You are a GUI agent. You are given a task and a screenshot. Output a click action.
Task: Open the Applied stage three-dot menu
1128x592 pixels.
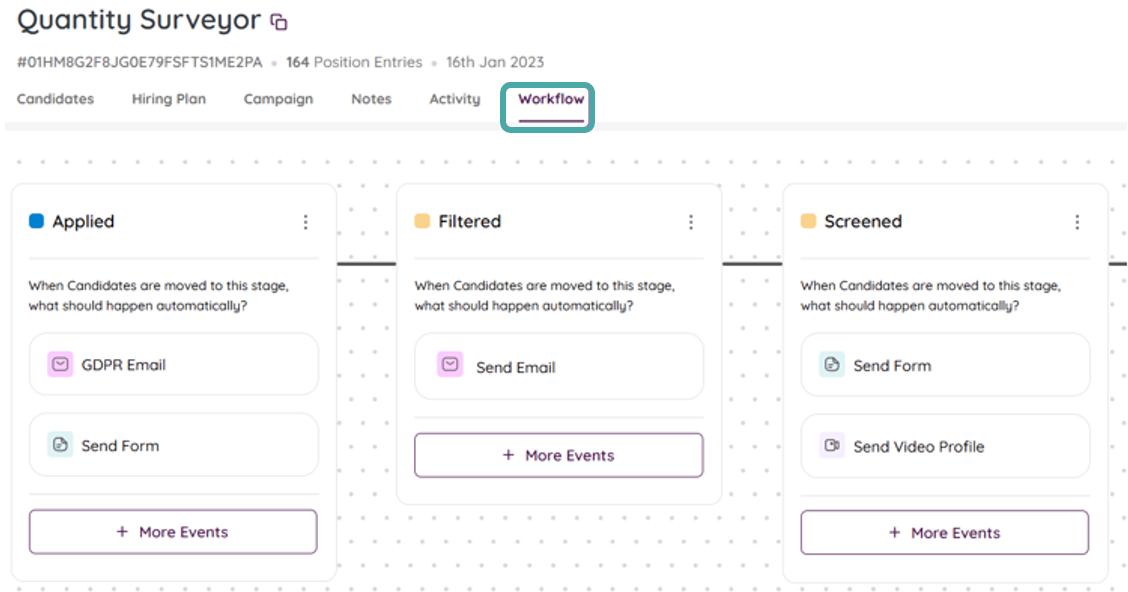[306, 222]
